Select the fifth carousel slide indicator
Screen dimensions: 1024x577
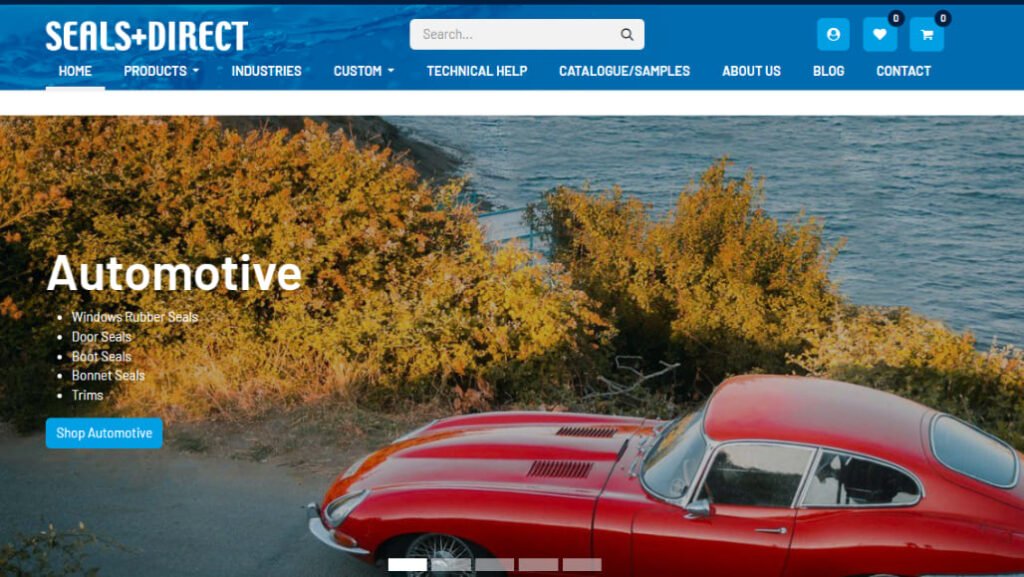pos(582,565)
